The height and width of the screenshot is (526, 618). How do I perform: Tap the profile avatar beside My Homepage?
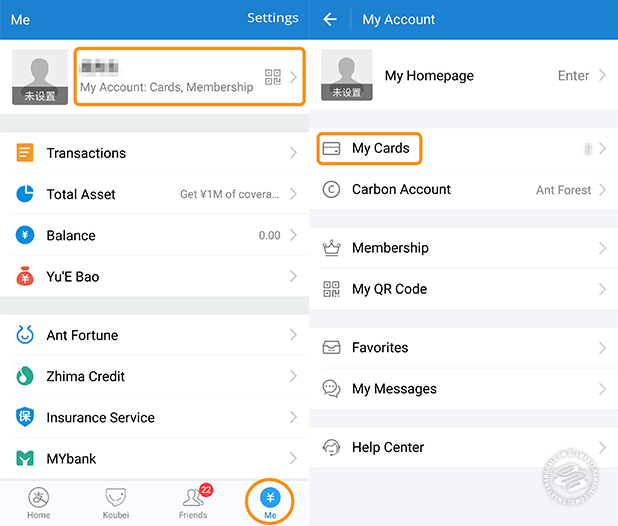coord(348,76)
